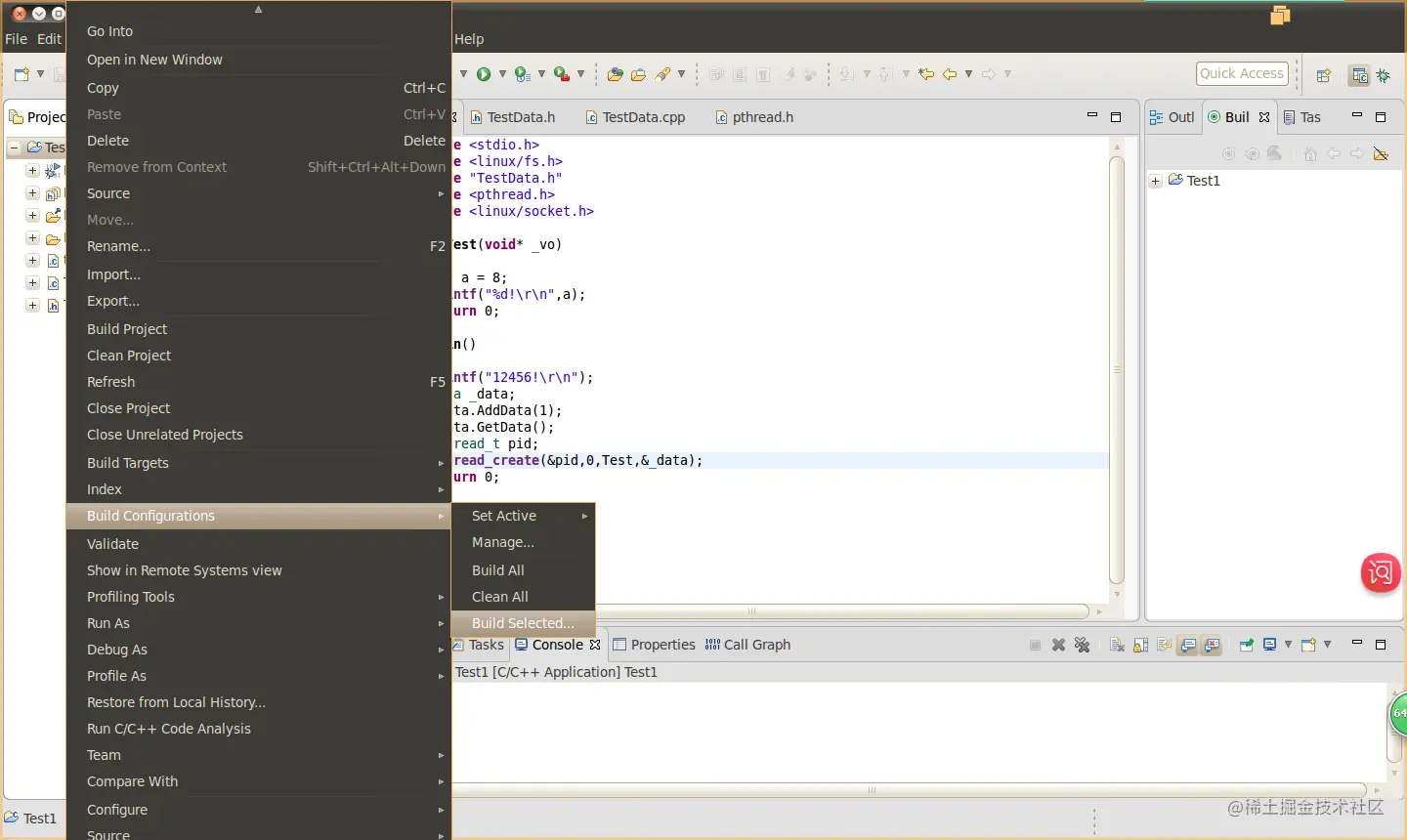Switch to the TestData.cpp editor tab
Image resolution: width=1407 pixels, height=840 pixels.
pyautogui.click(x=635, y=117)
